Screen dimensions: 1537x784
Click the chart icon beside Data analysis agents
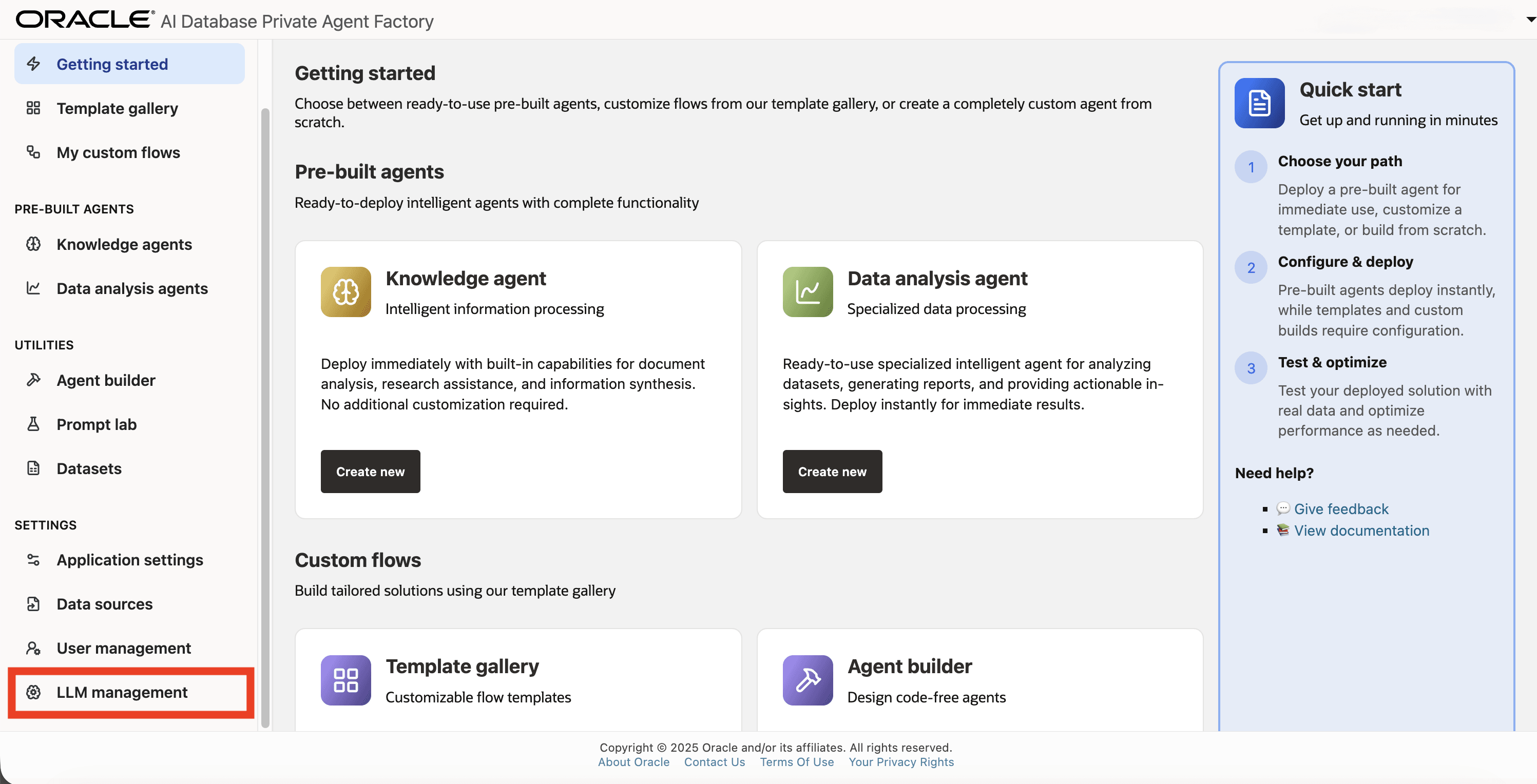(x=33, y=288)
